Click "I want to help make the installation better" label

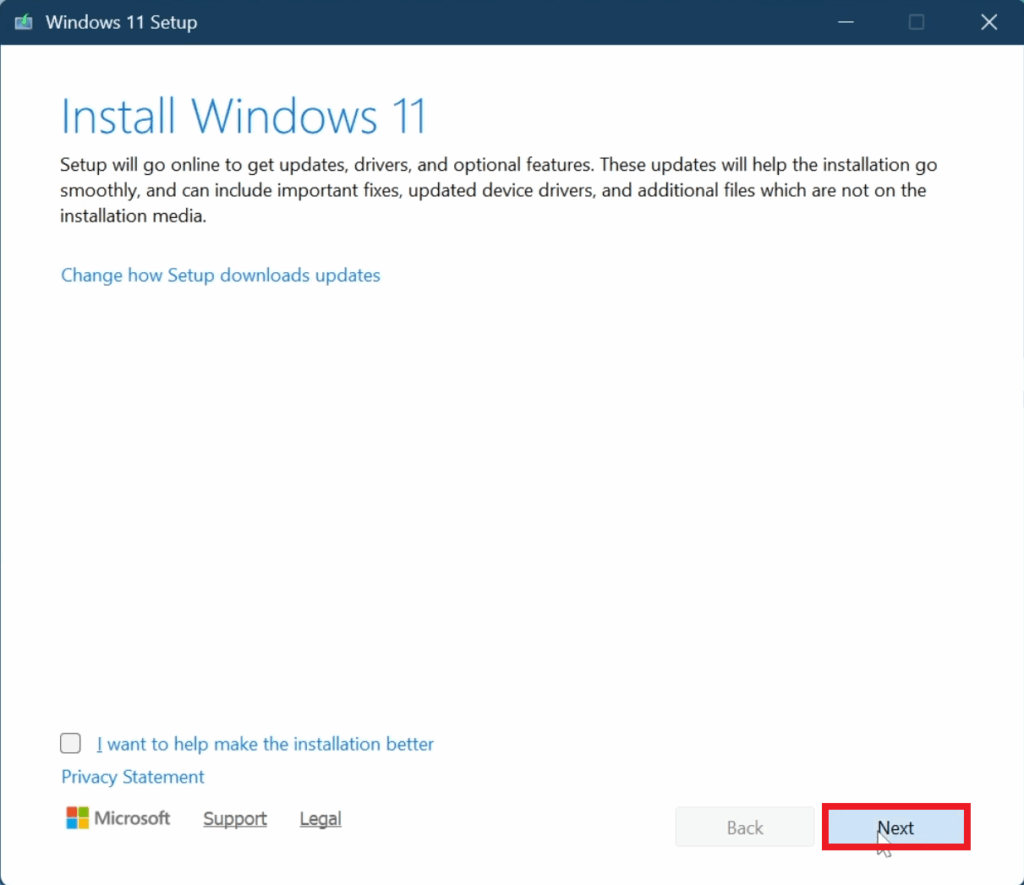point(265,744)
